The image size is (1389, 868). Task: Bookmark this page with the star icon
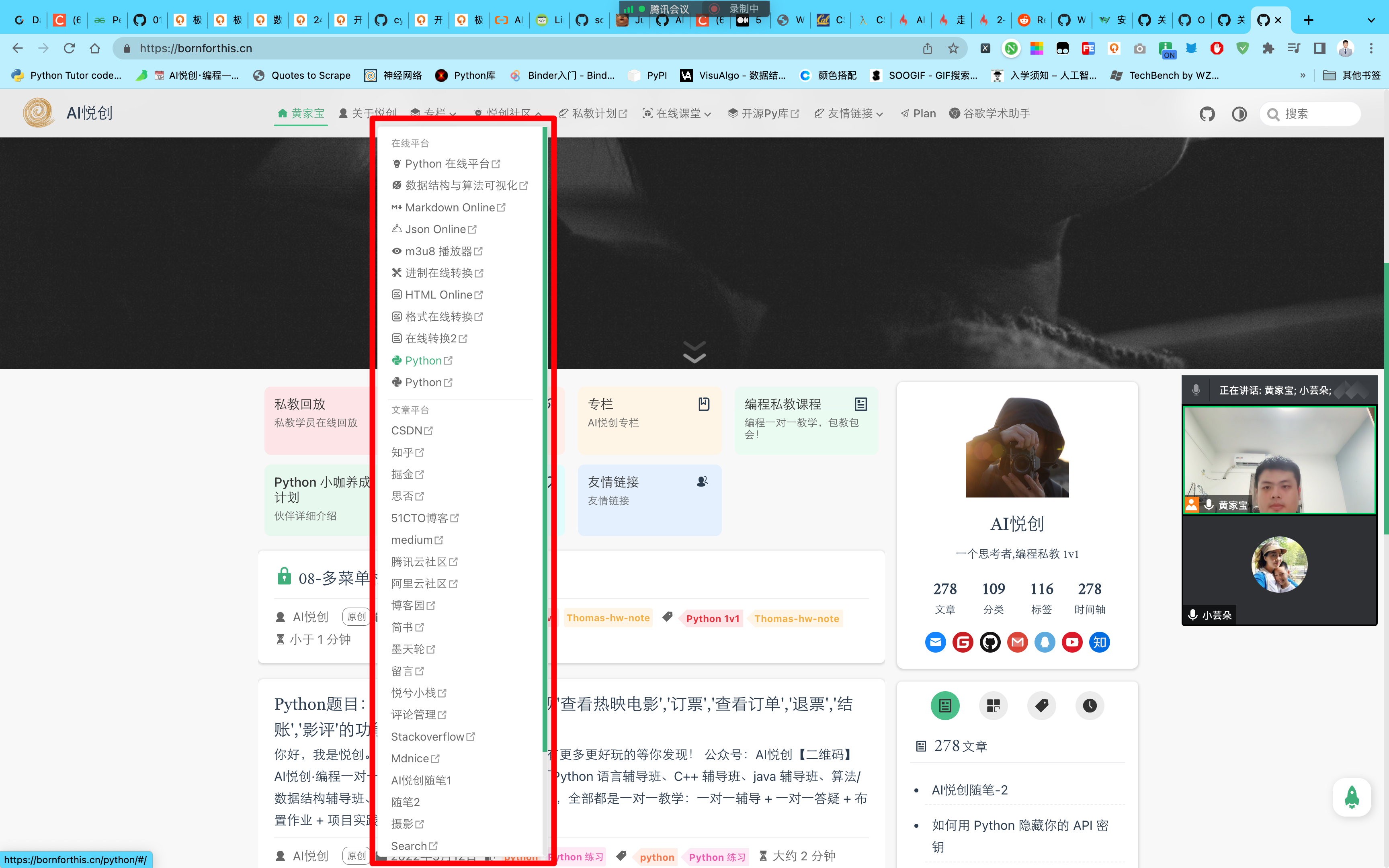pos(953,48)
